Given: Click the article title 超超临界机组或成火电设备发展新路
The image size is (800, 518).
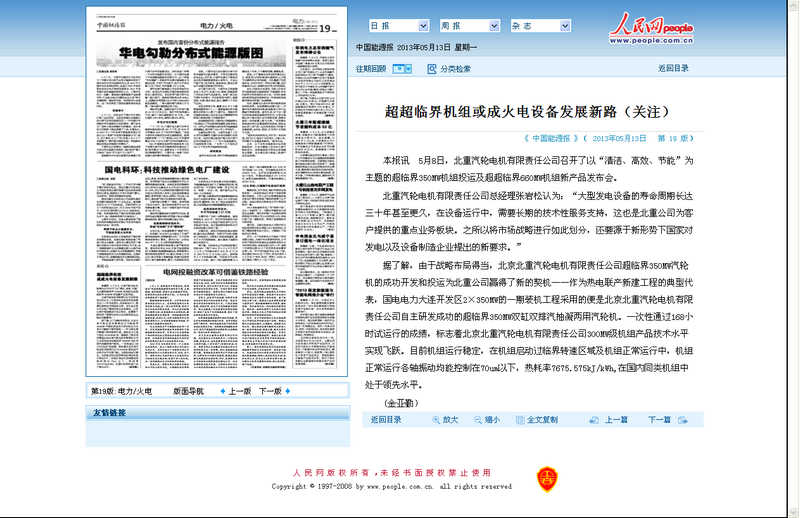Looking at the screenshot, I should [527, 112].
